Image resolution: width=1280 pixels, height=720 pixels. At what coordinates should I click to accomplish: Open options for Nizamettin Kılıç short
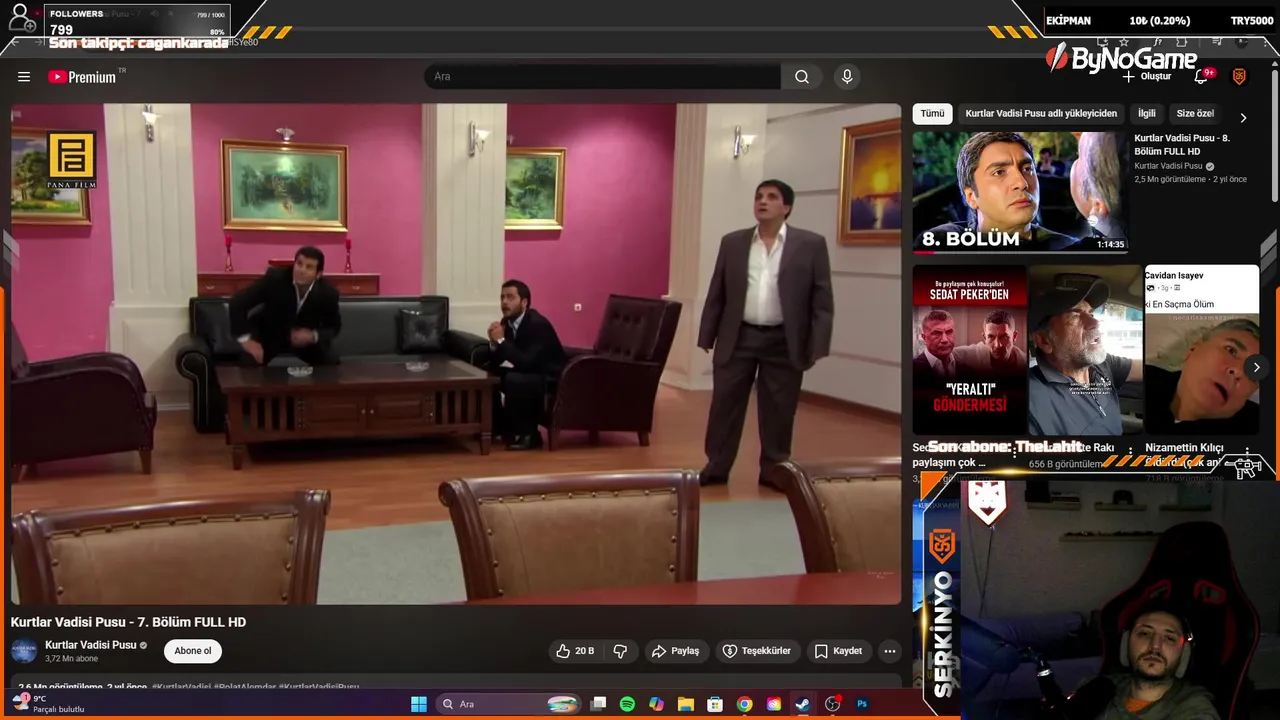(x=1247, y=451)
